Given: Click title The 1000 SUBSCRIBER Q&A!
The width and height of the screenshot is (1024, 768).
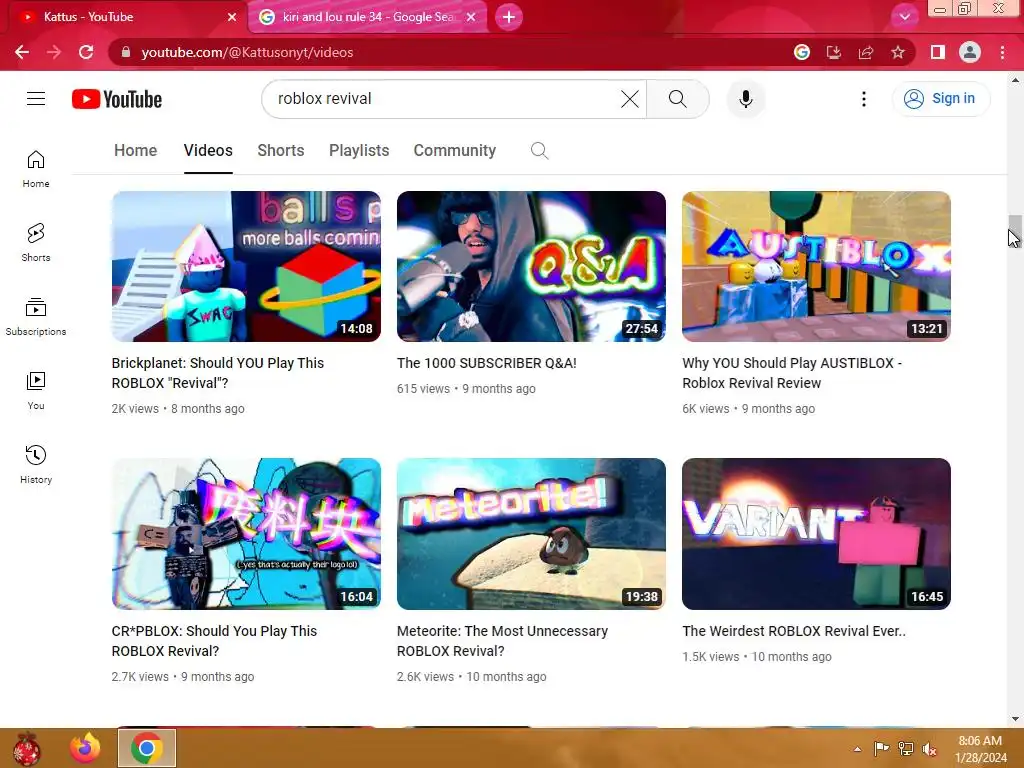Looking at the screenshot, I should tap(487, 363).
